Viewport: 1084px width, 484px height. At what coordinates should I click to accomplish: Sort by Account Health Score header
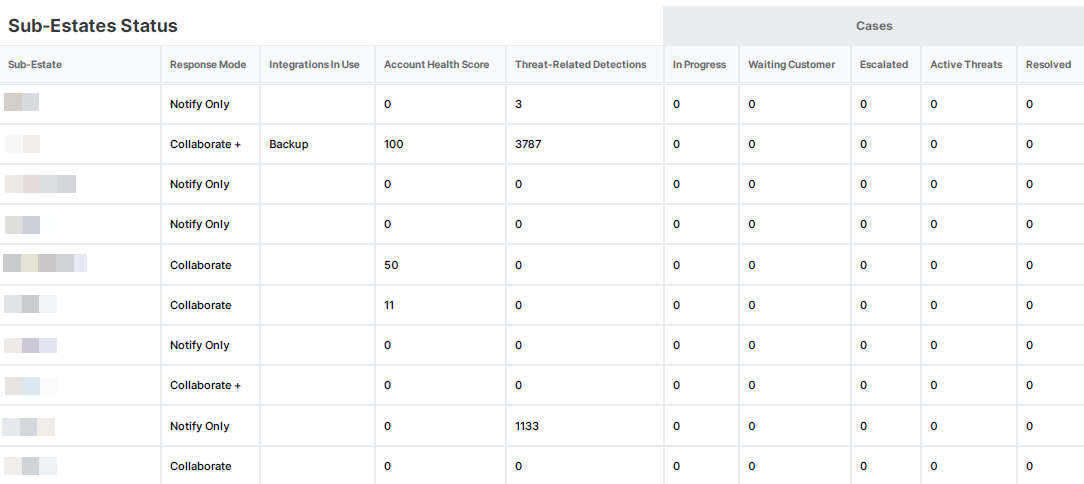click(x=437, y=65)
